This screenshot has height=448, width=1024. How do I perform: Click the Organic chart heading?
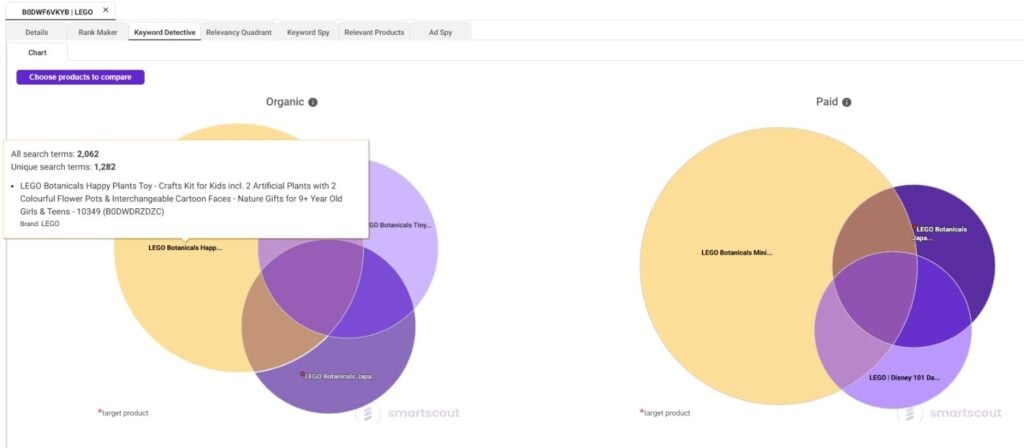pyautogui.click(x=285, y=102)
